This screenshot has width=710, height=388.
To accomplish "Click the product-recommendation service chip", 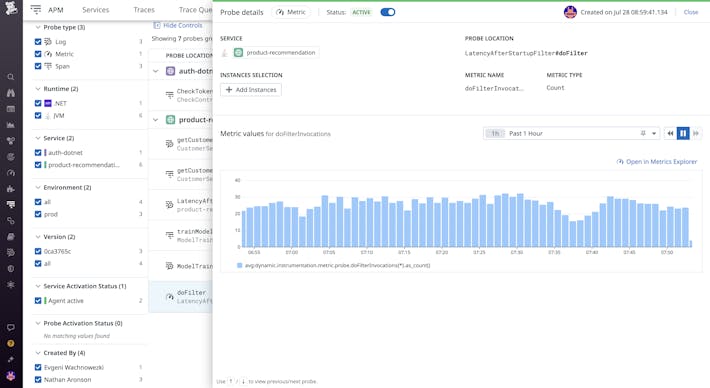I will [275, 53].
